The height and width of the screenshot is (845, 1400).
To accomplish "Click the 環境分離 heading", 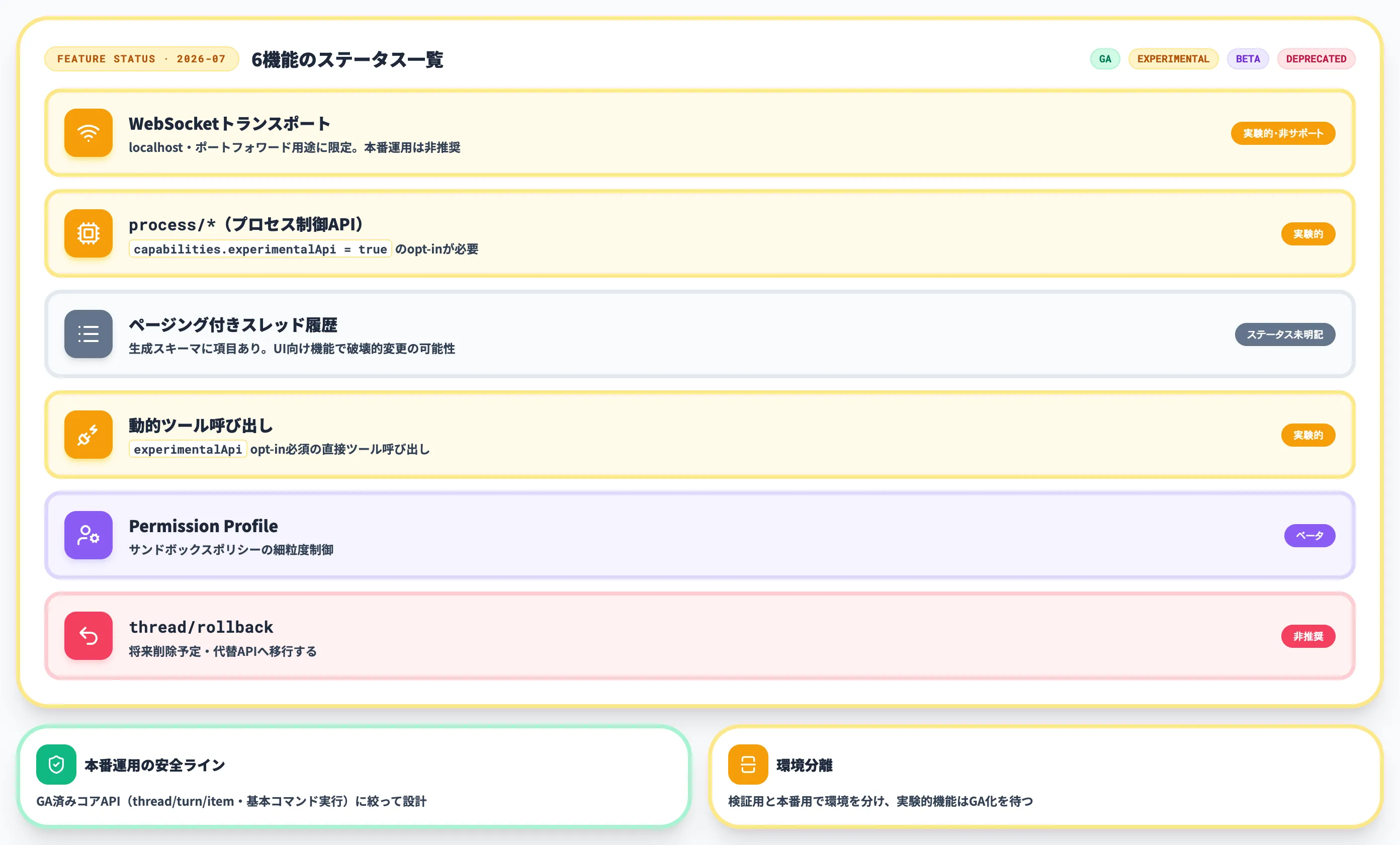I will pos(805,766).
